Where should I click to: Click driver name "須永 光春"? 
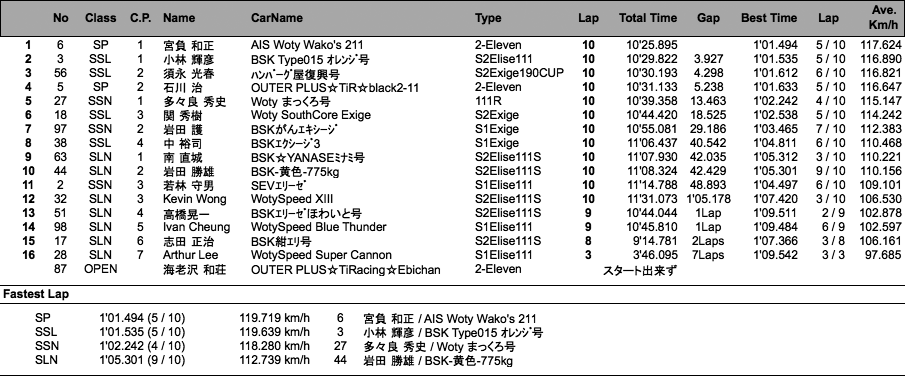coord(189,73)
